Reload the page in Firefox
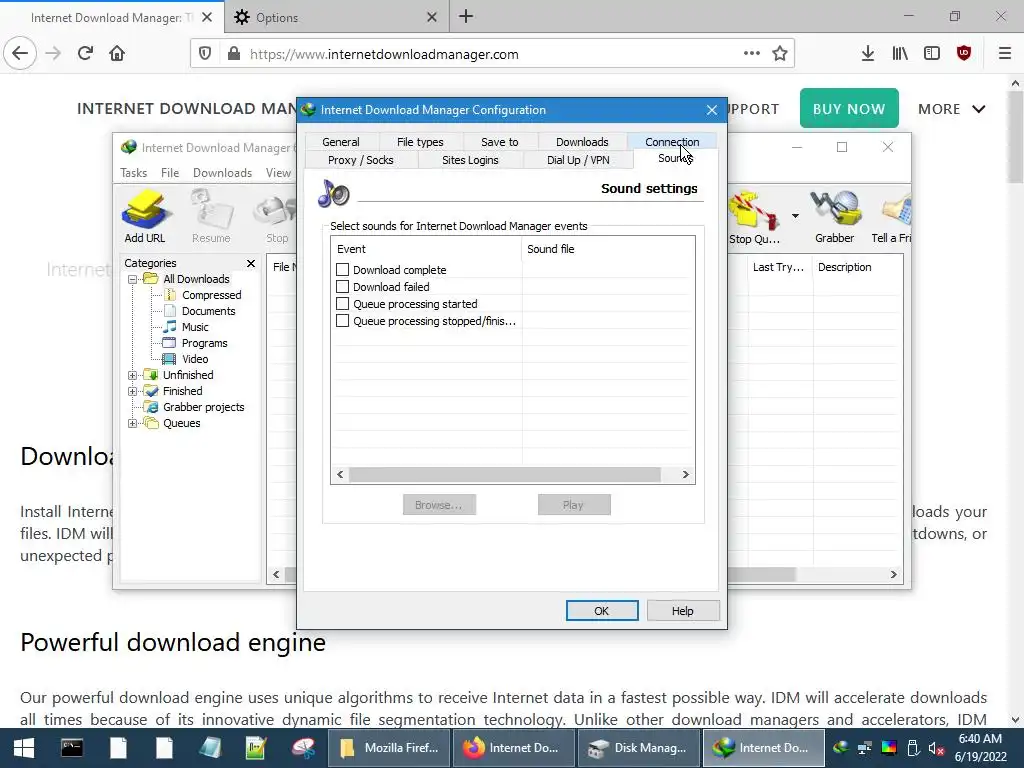Viewport: 1024px width, 768px height. tap(85, 54)
